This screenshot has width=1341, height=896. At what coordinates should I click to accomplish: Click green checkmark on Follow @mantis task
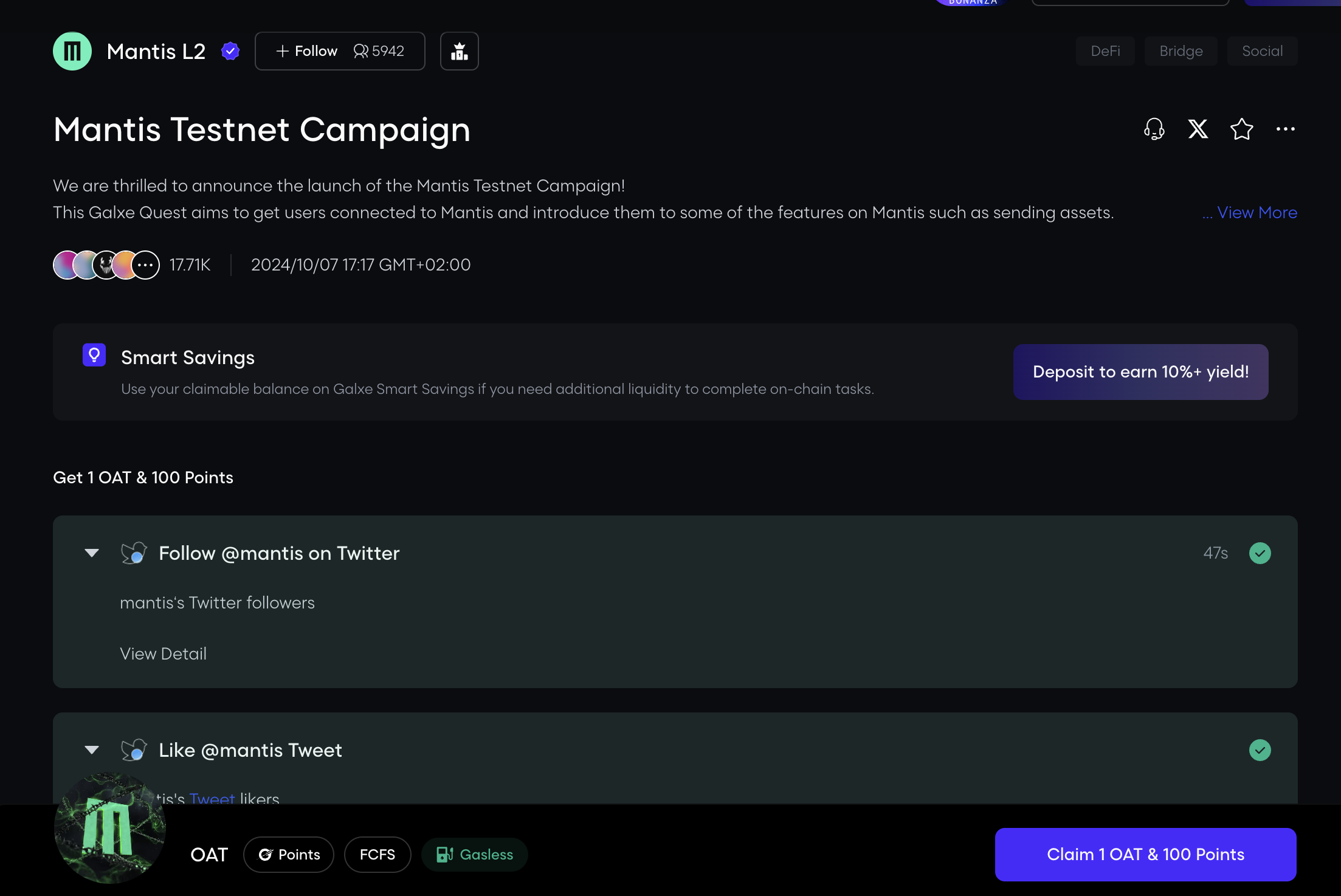(x=1260, y=553)
